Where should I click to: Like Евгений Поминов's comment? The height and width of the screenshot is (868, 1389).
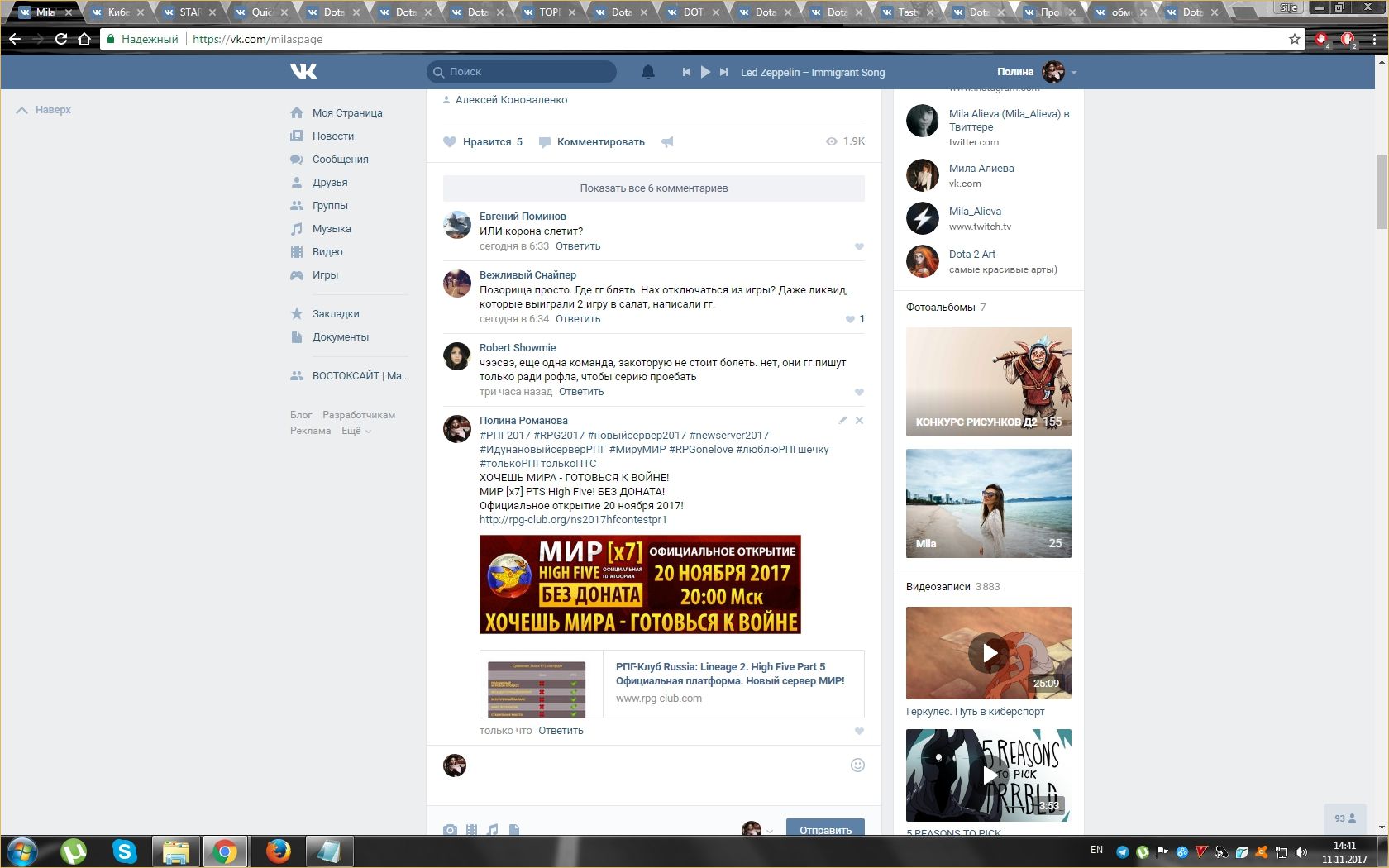tap(859, 246)
